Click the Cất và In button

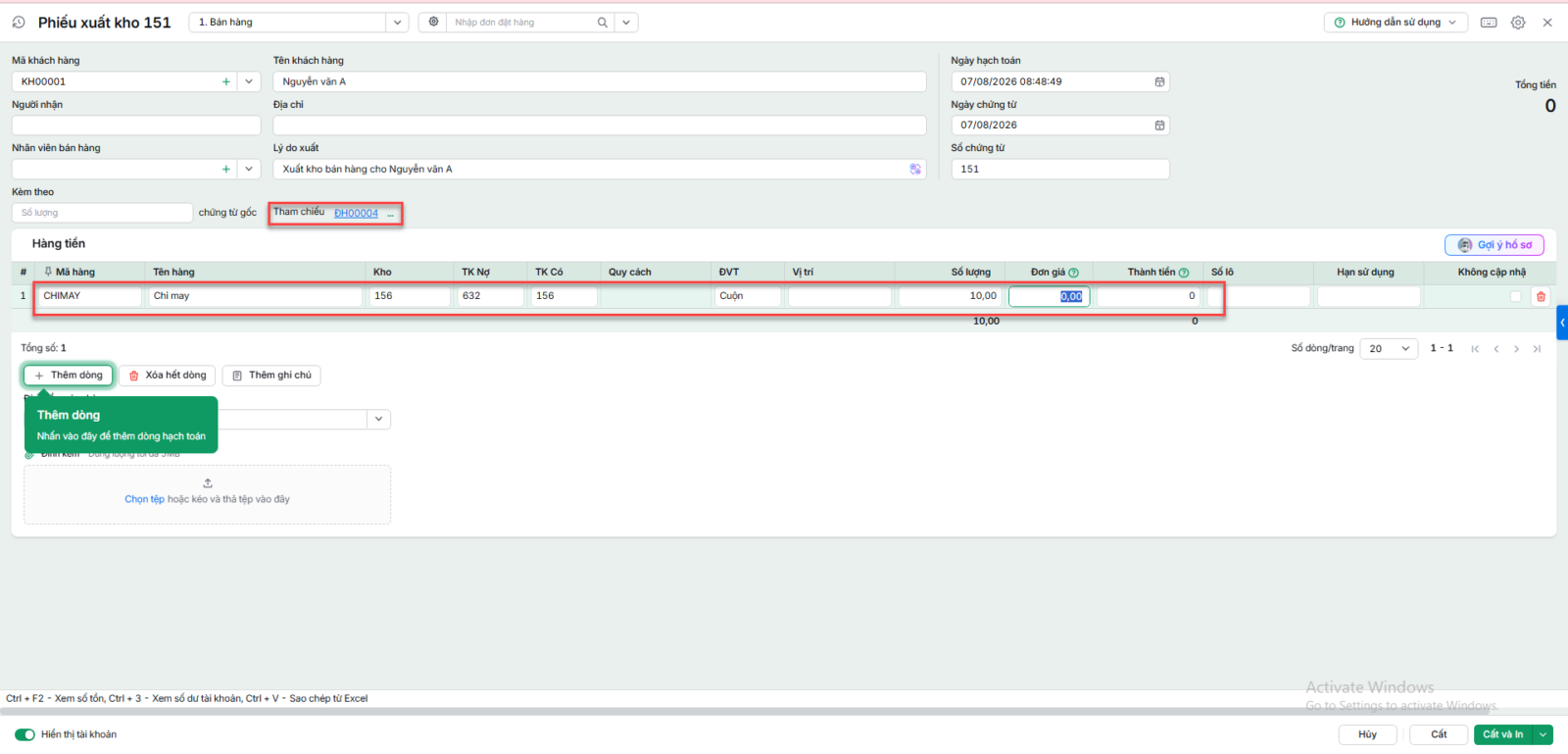(1503, 734)
